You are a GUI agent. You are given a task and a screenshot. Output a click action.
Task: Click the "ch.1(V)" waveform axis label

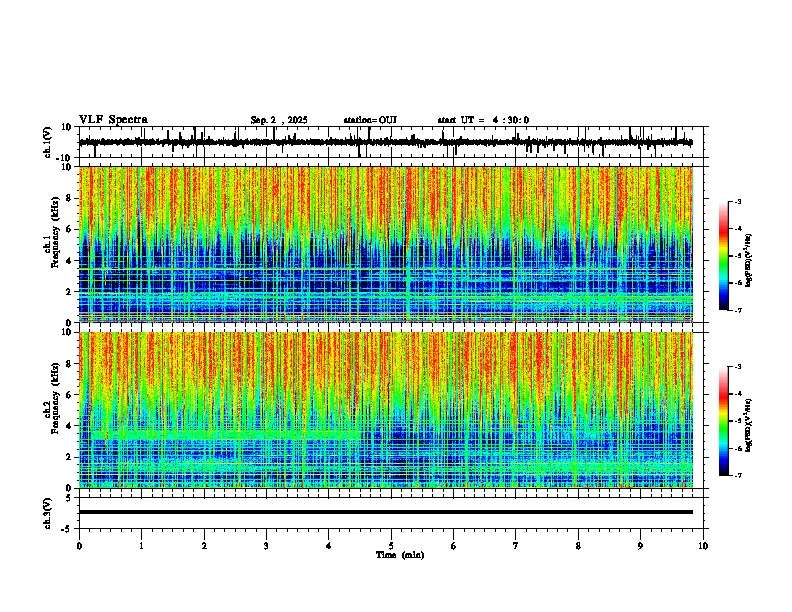48,142
